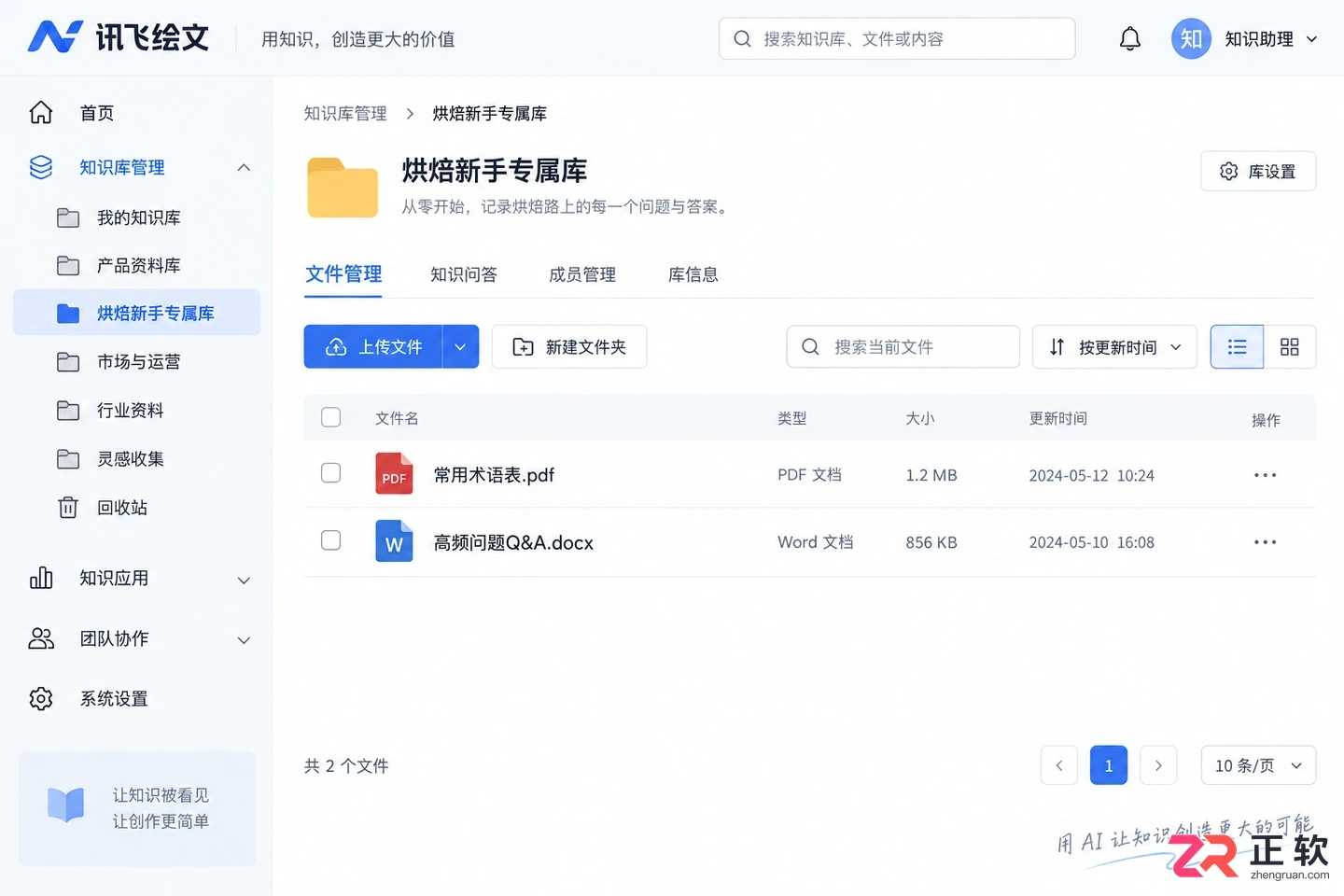Click the PDF icon of 常用术语表.pdf
Viewport: 1344px width, 896px height.
394,474
